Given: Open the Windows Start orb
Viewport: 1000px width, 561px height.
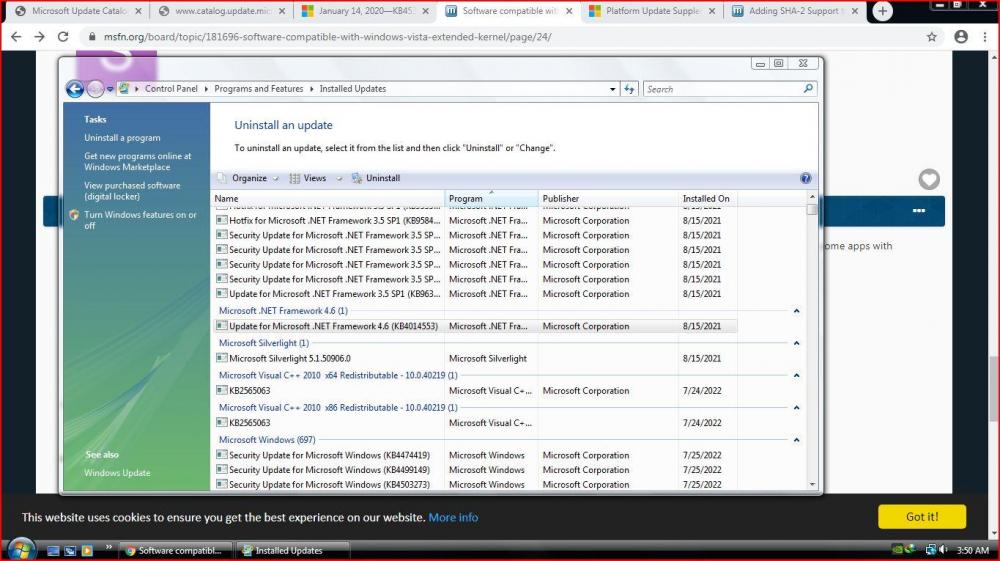Looking at the screenshot, I should [20, 549].
